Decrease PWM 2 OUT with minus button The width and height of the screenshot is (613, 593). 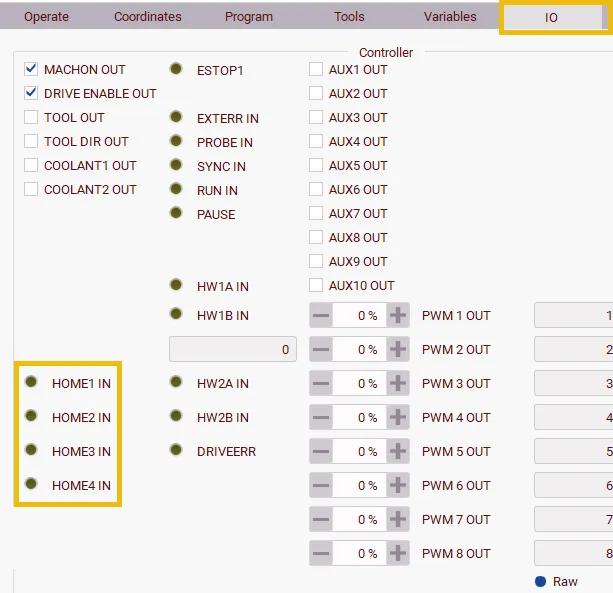click(x=321, y=349)
